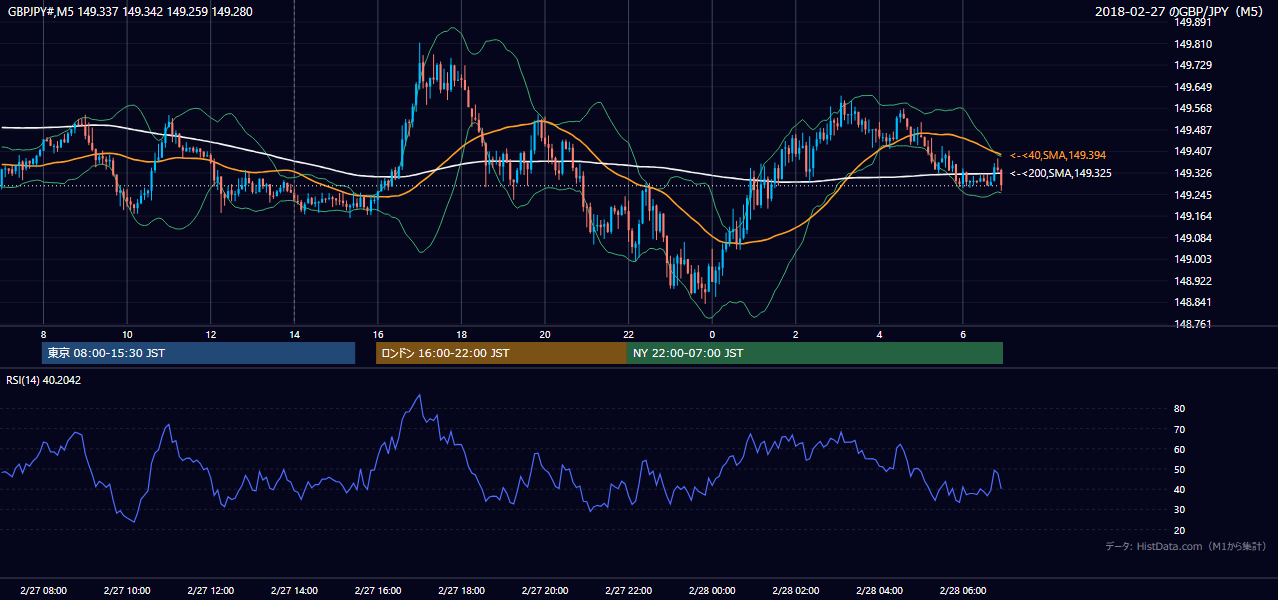Screen dimensions: 1278x600
Task: Click price axis label 149.407
Action: (1193, 152)
